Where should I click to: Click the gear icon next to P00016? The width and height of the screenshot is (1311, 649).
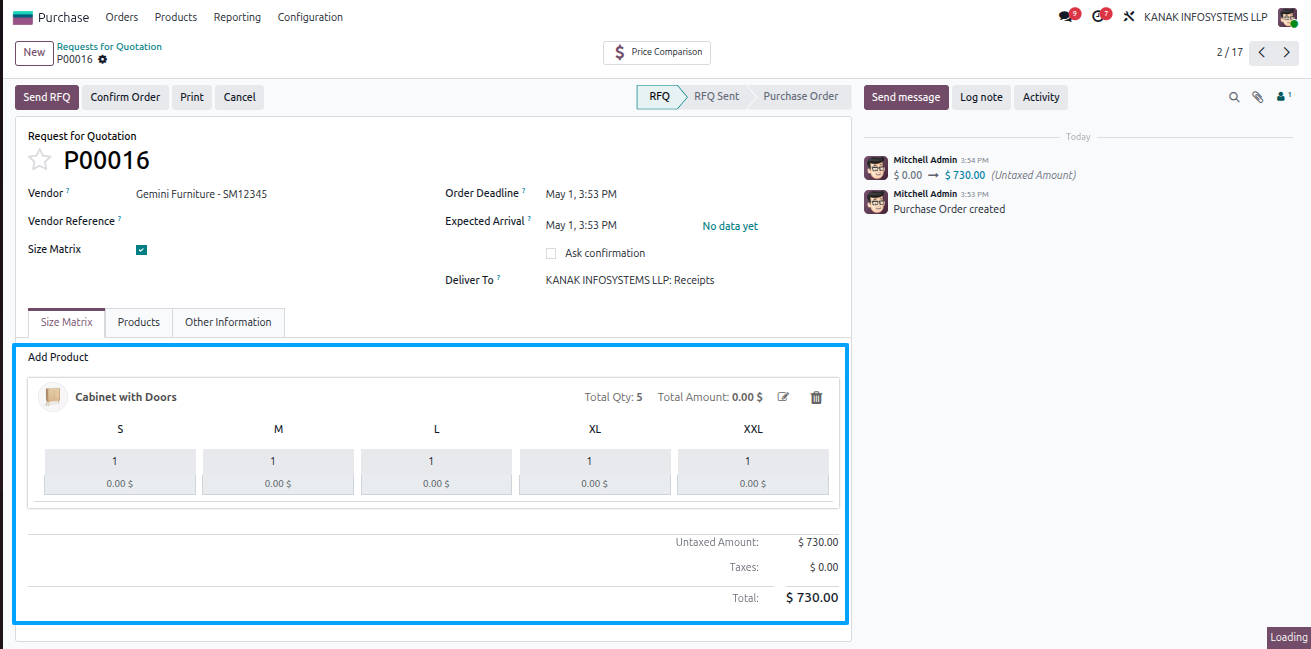[x=102, y=60]
